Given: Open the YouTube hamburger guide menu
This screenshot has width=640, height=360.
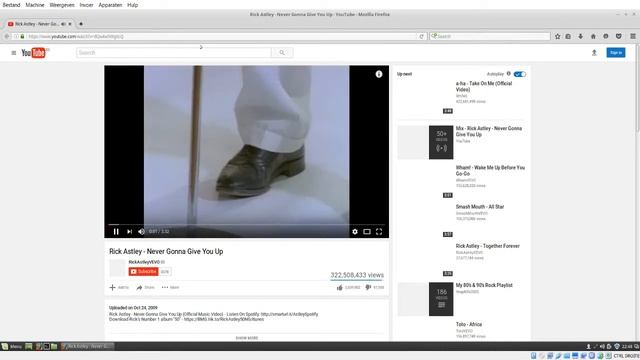Looking at the screenshot, I should 13,53.
